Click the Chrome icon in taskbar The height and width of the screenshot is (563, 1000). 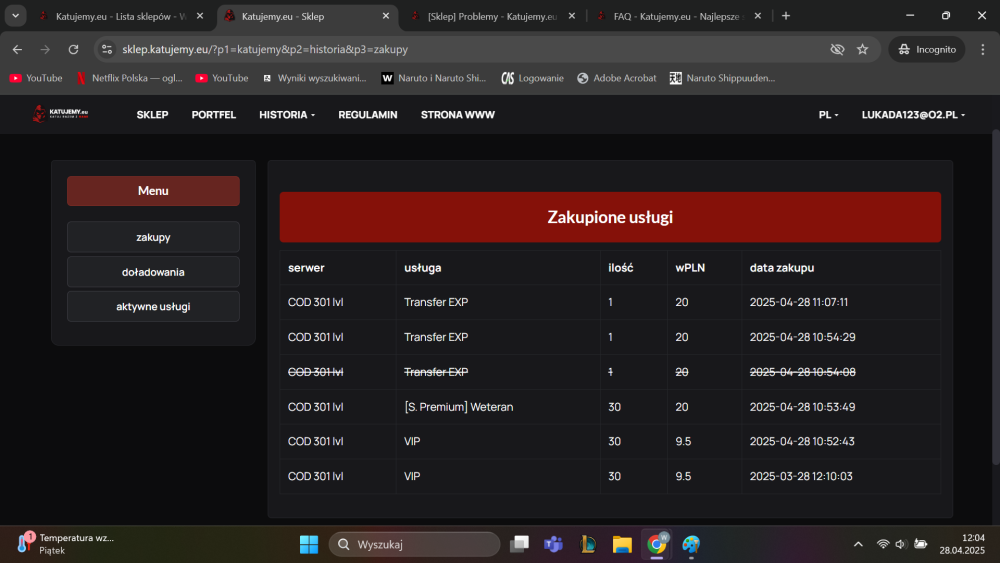[x=656, y=545]
